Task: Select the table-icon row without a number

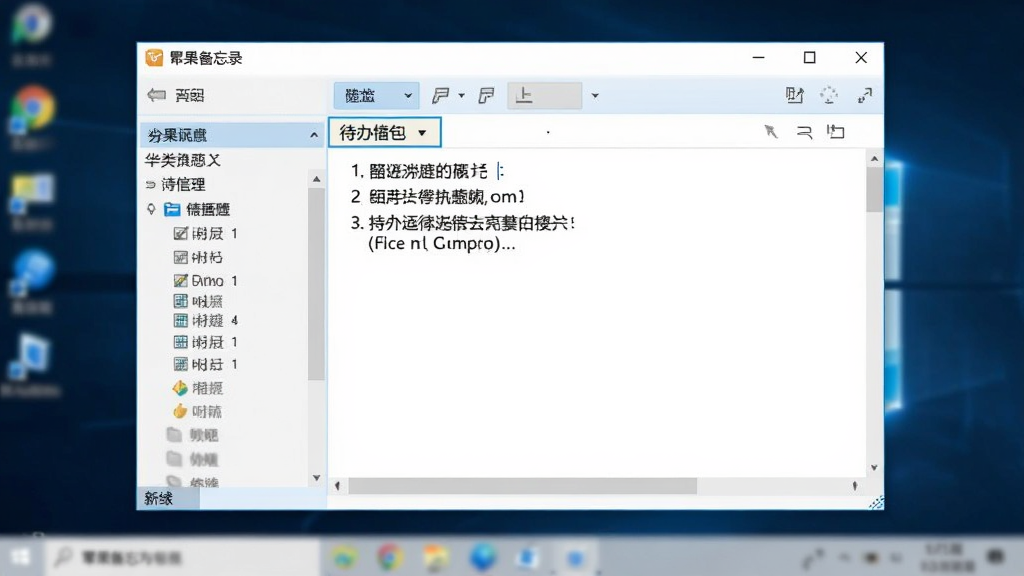Action: click(199, 302)
